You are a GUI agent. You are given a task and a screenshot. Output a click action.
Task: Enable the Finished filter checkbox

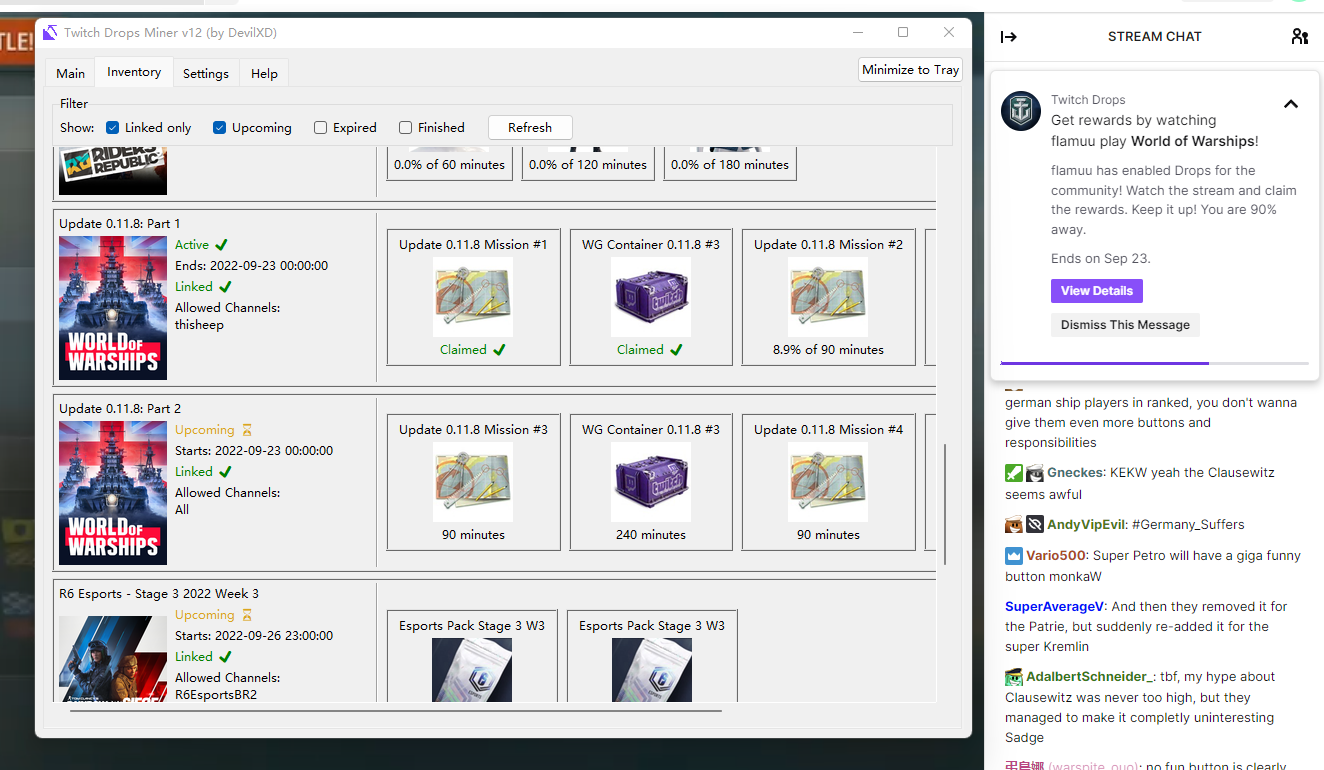tap(405, 127)
